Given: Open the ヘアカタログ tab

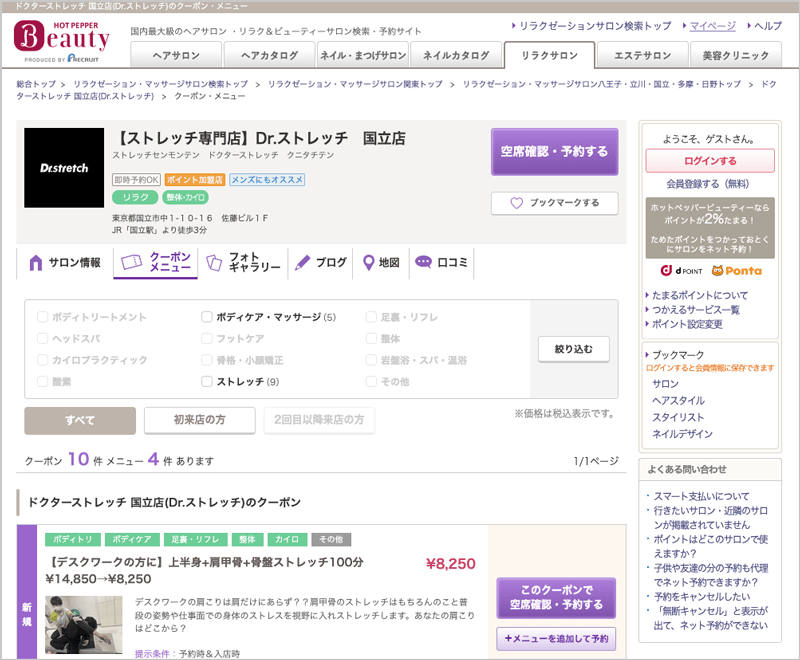Looking at the screenshot, I should (269, 55).
